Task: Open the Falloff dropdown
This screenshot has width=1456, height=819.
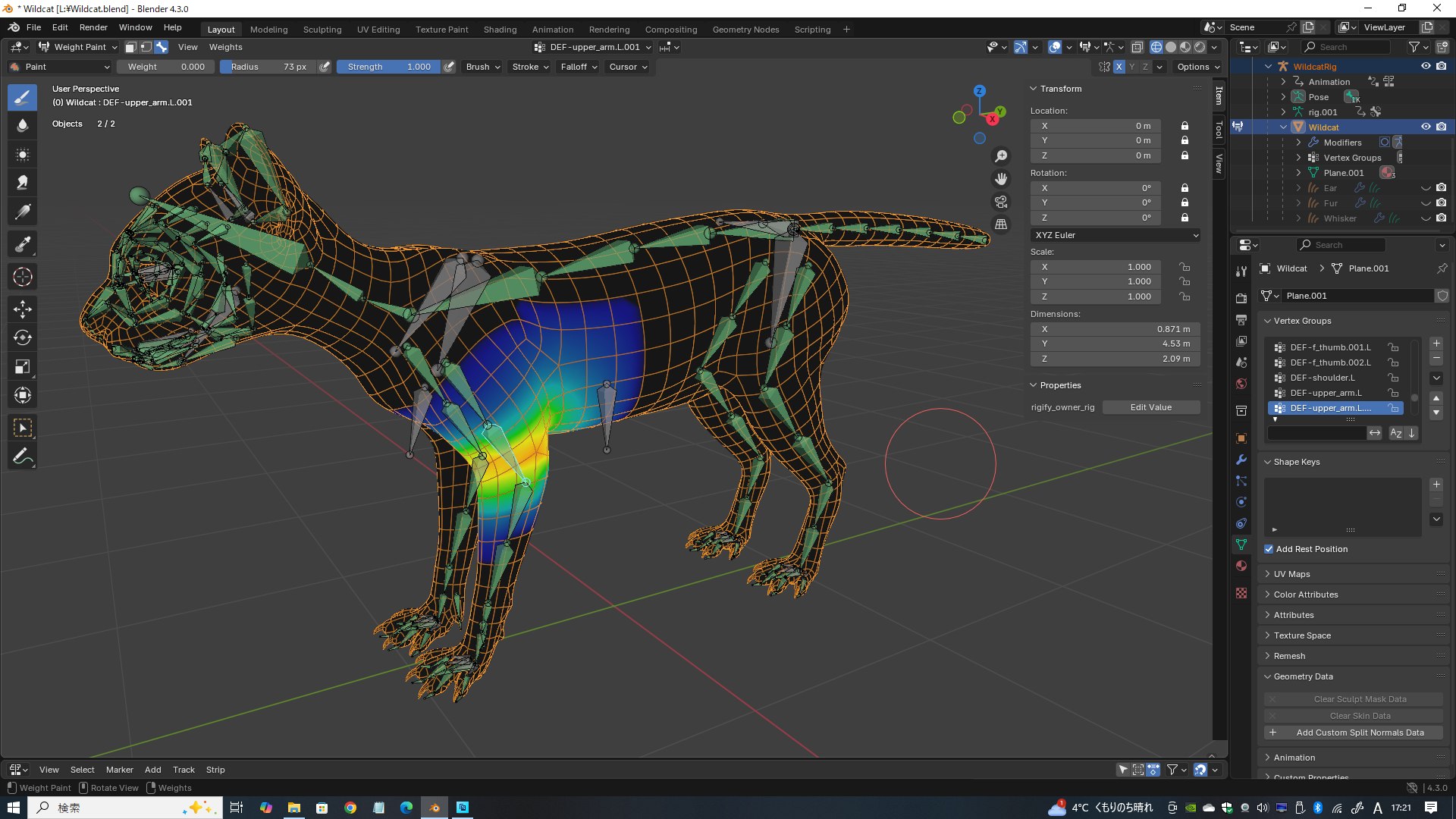Action: pyautogui.click(x=579, y=67)
